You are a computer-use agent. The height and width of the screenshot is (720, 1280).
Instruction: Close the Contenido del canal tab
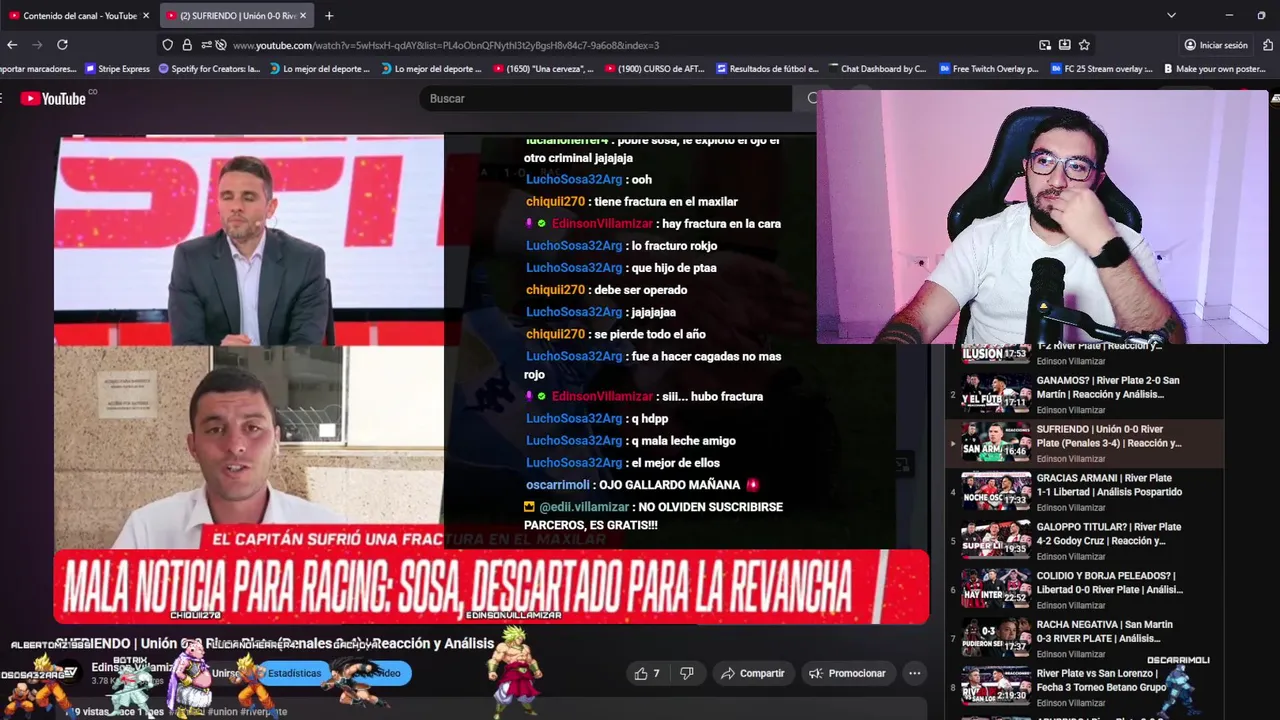click(x=146, y=16)
